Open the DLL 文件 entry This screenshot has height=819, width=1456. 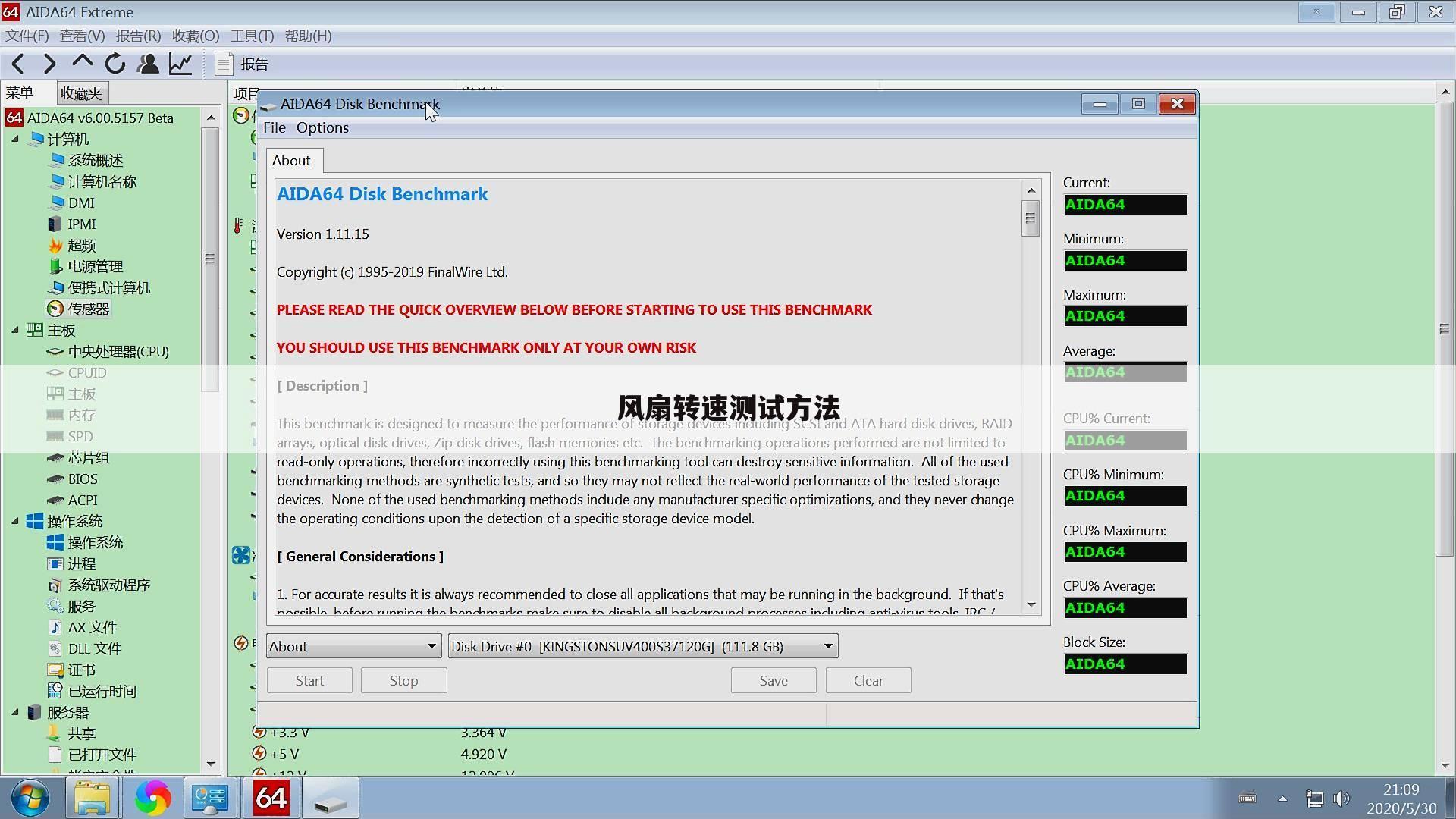[x=95, y=649]
